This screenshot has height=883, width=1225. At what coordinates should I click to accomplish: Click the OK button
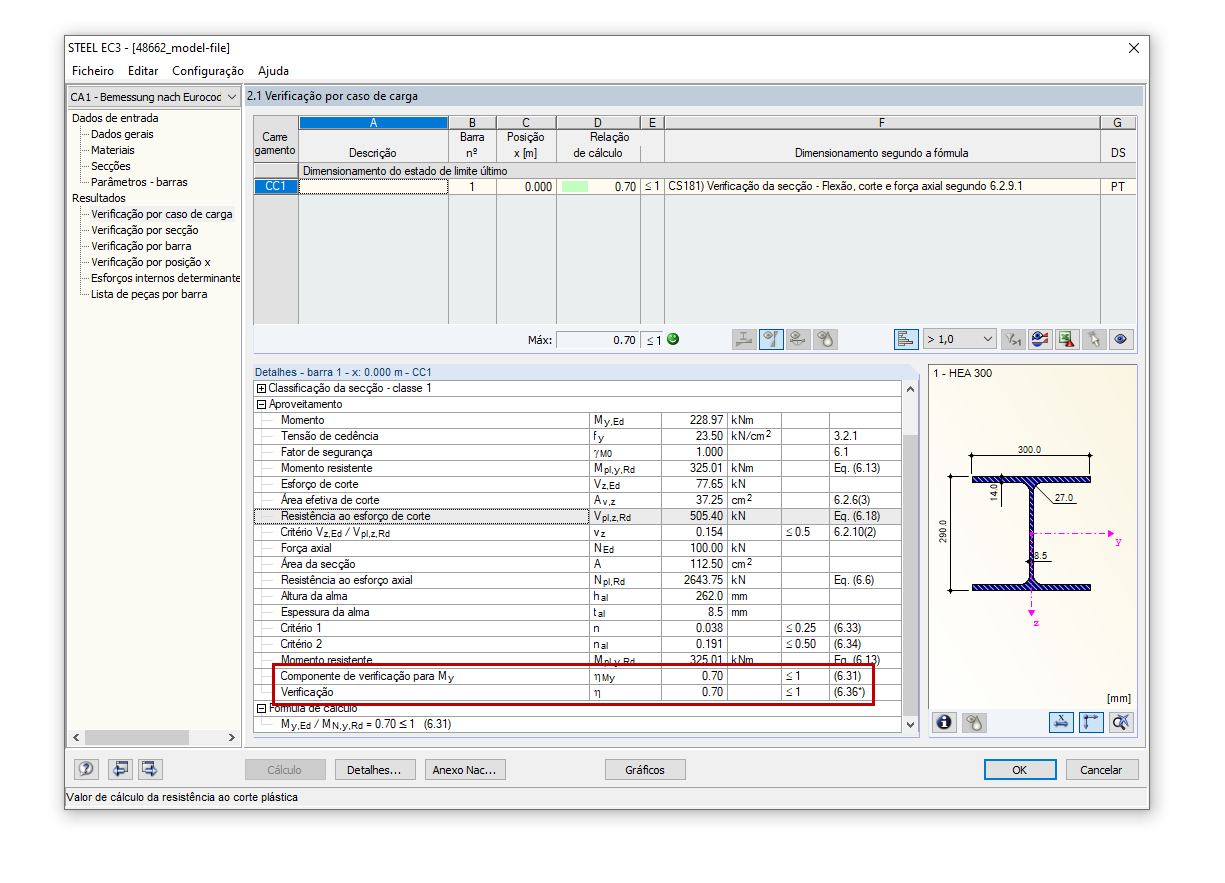tap(1019, 770)
